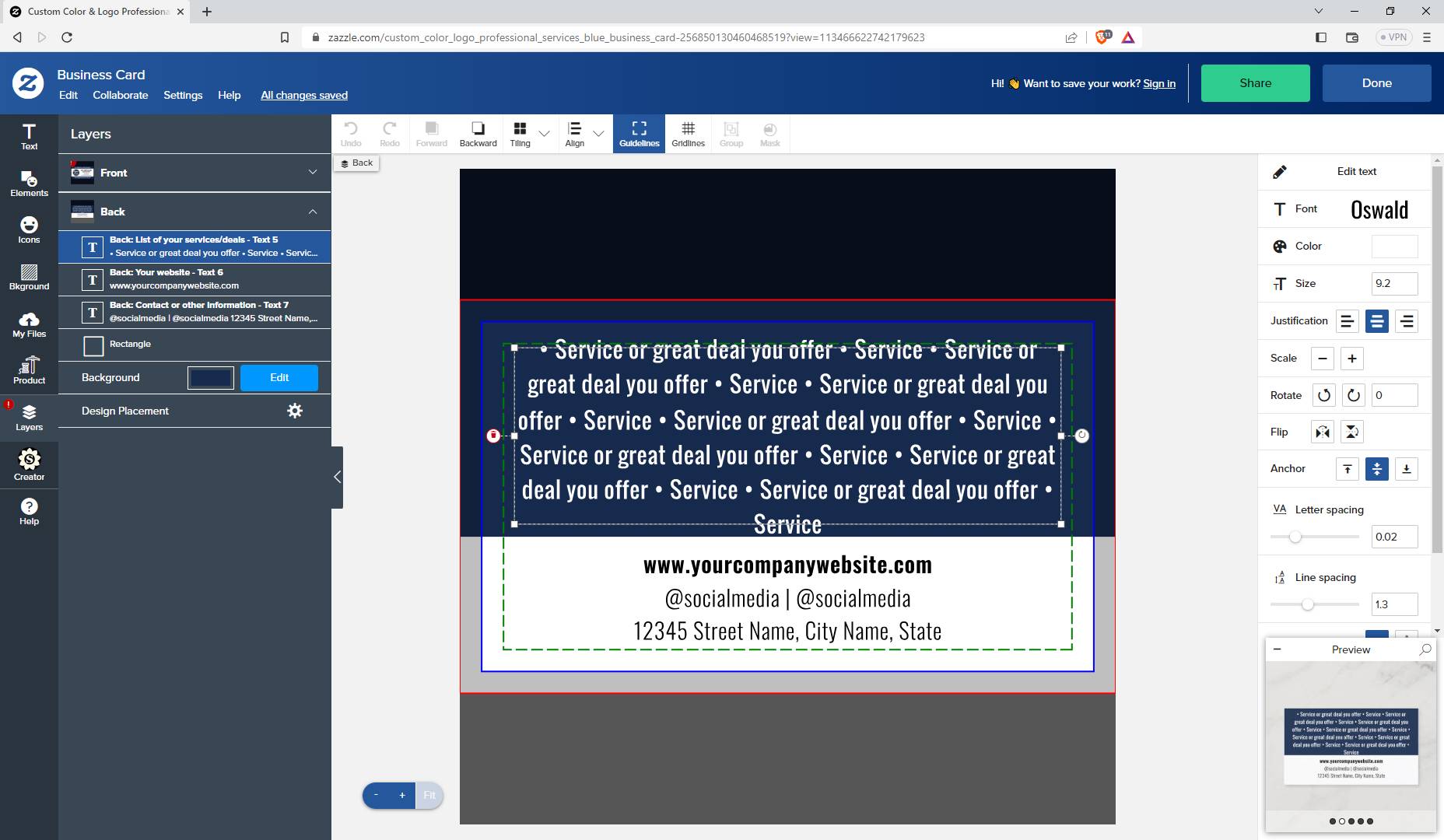Open the Elements tool in sidebar
1444x840 pixels.
(29, 184)
